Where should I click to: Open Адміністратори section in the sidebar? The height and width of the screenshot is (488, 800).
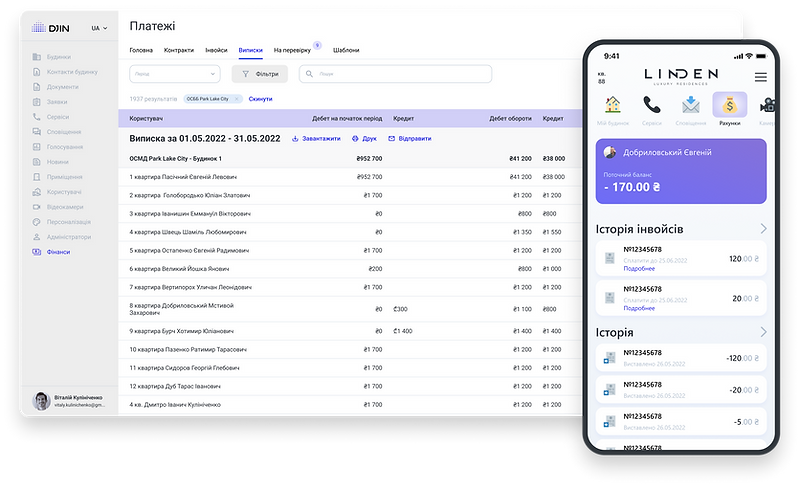62,237
